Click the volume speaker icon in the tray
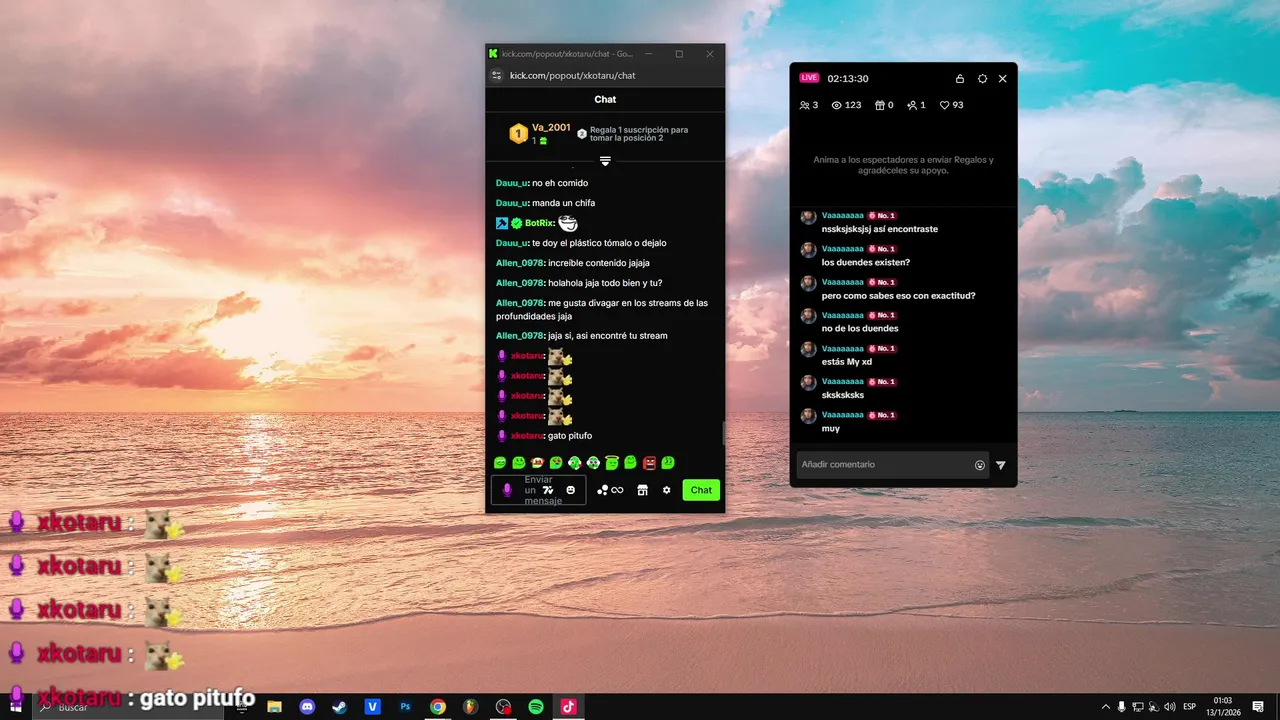 pos(1170,707)
